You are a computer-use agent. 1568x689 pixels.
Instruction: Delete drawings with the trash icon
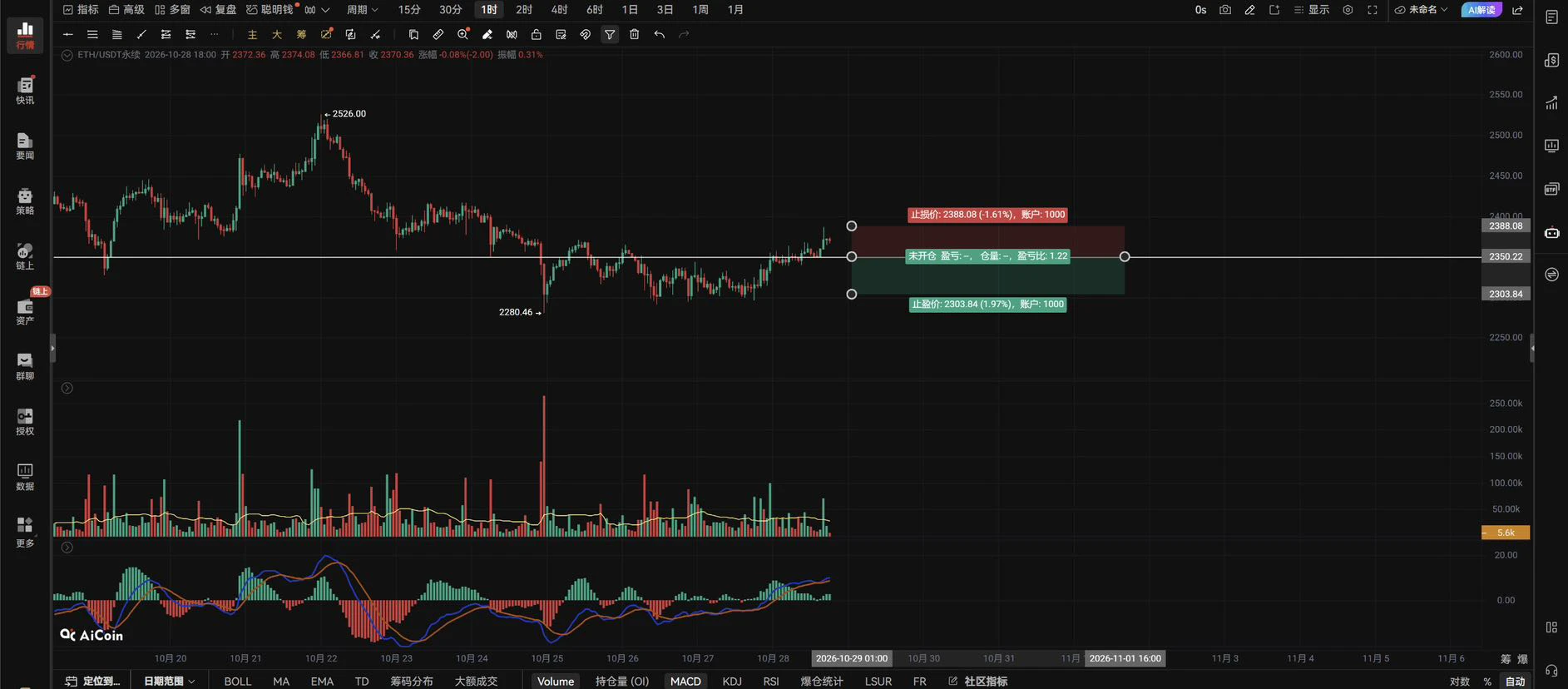tap(635, 34)
